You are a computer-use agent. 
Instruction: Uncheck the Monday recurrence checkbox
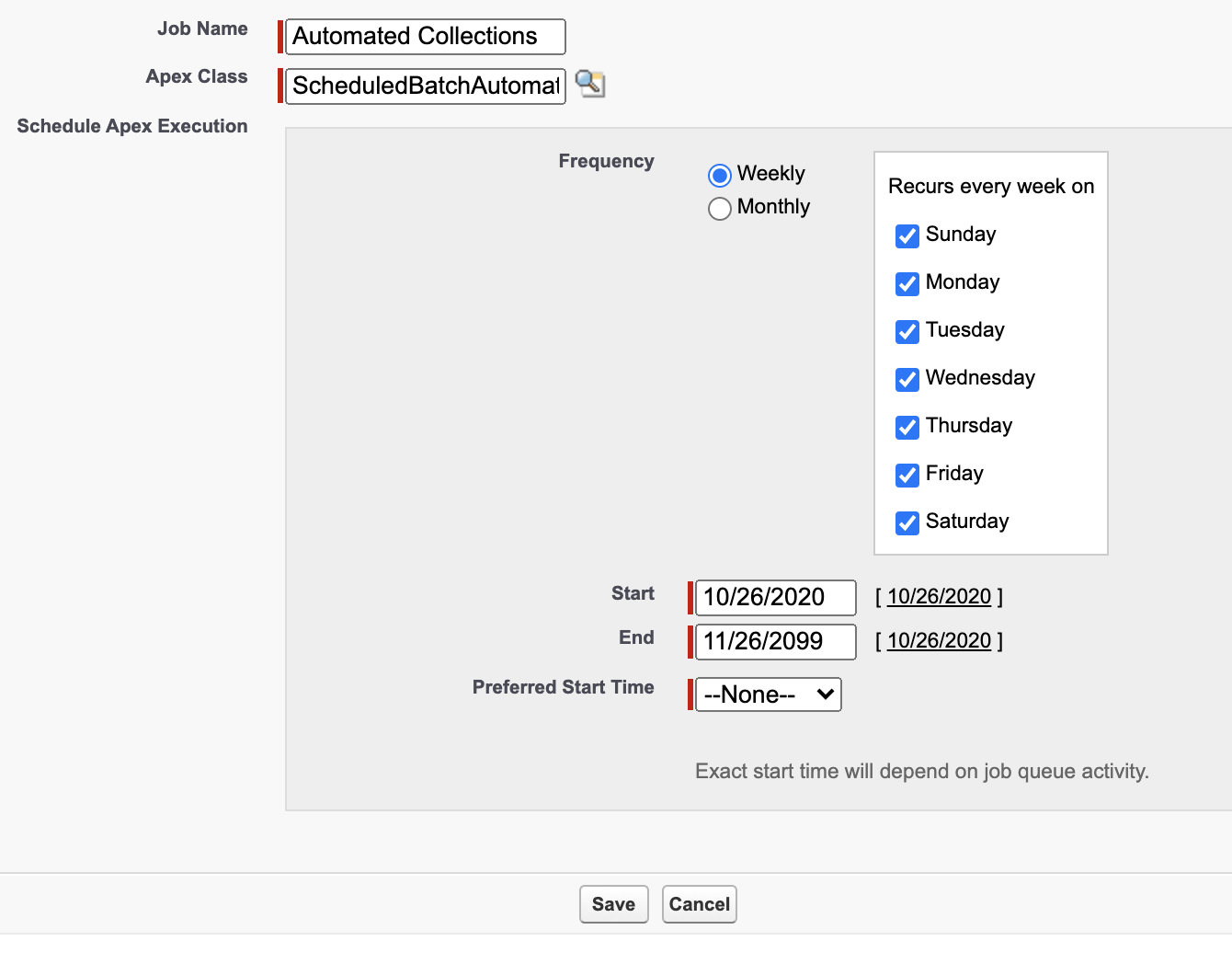907,284
